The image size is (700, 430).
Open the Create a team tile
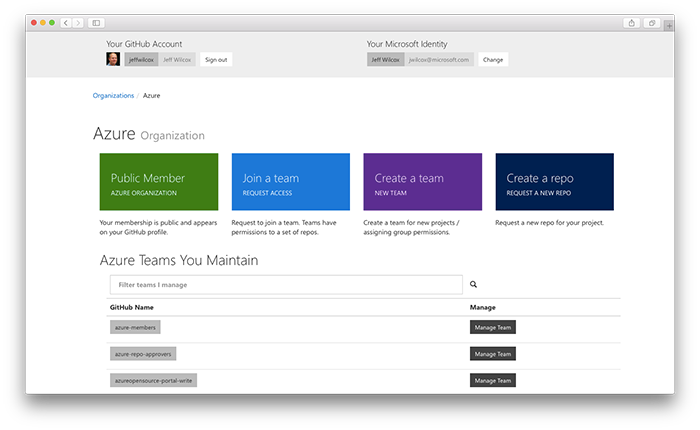click(x=423, y=182)
